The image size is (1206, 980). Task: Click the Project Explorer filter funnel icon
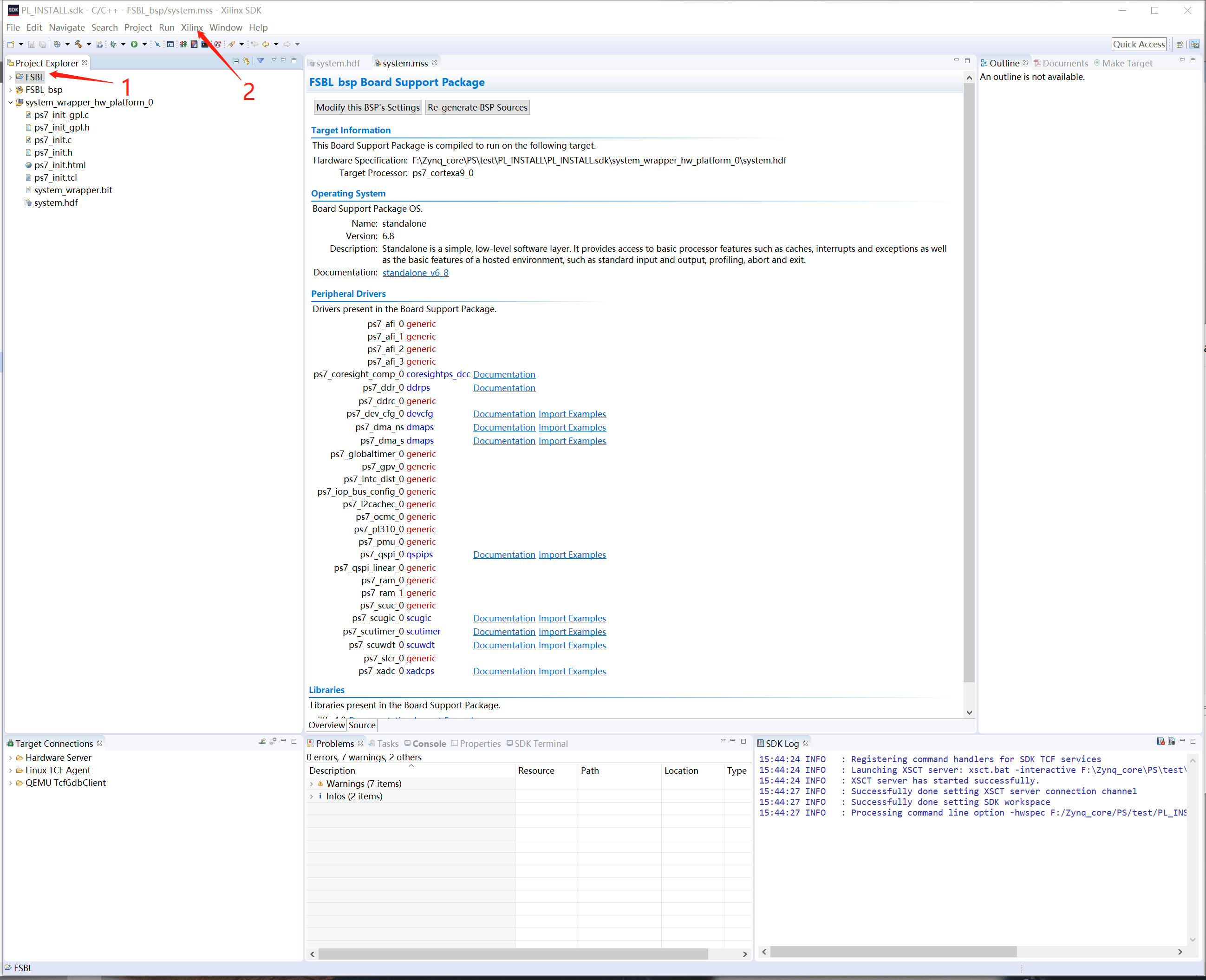(261, 61)
